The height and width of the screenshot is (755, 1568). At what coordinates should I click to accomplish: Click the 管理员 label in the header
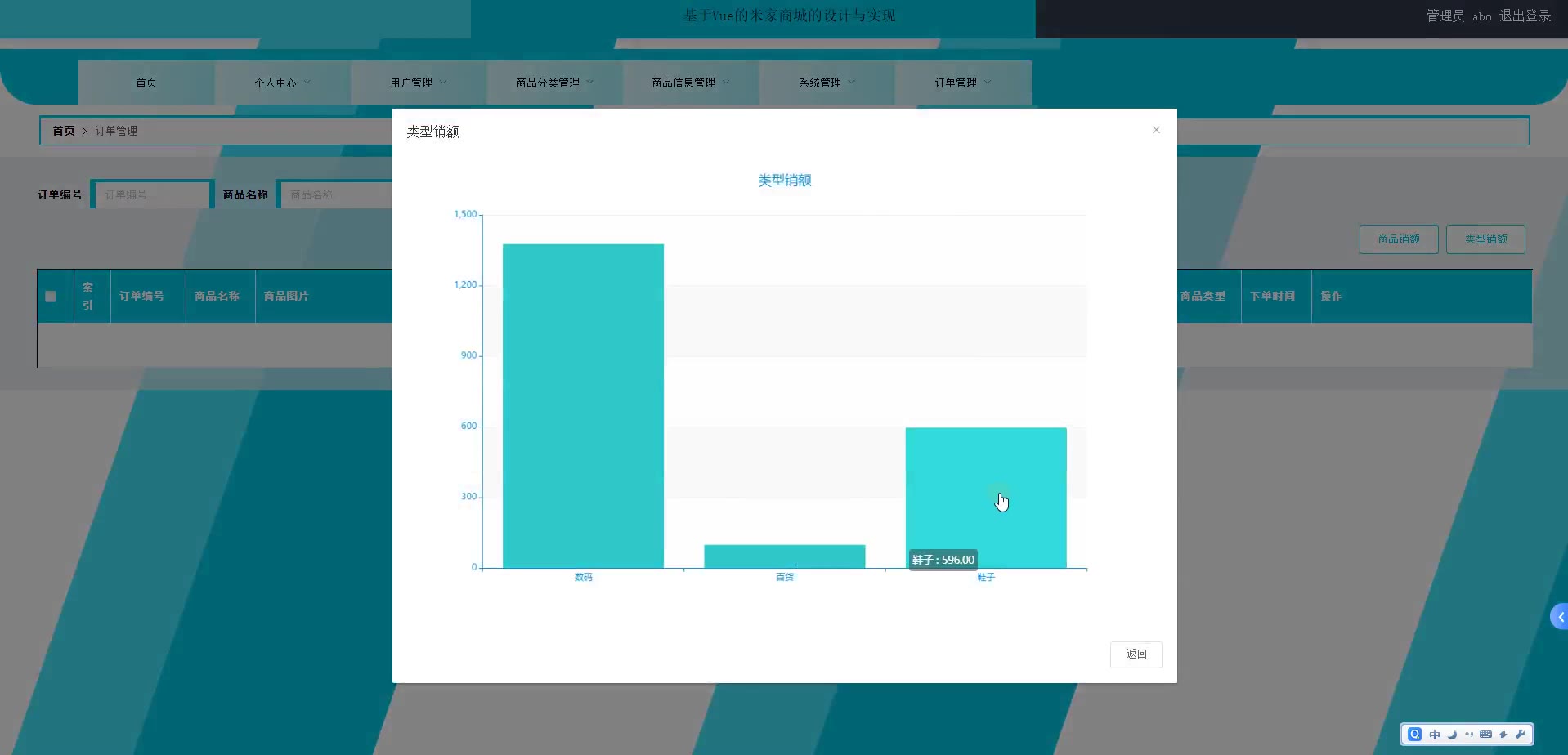(1445, 16)
